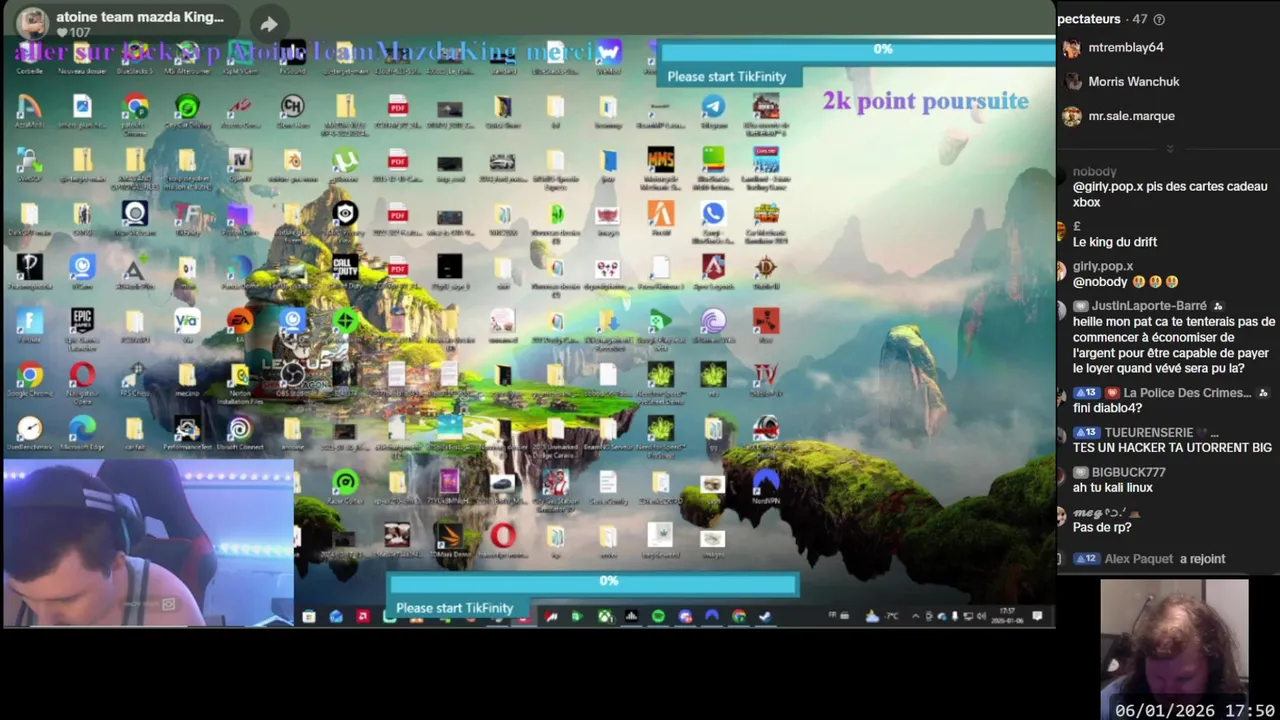Click the 3DMark Demo desktop icon
Viewport: 1280px width, 720px height.
click(x=449, y=539)
